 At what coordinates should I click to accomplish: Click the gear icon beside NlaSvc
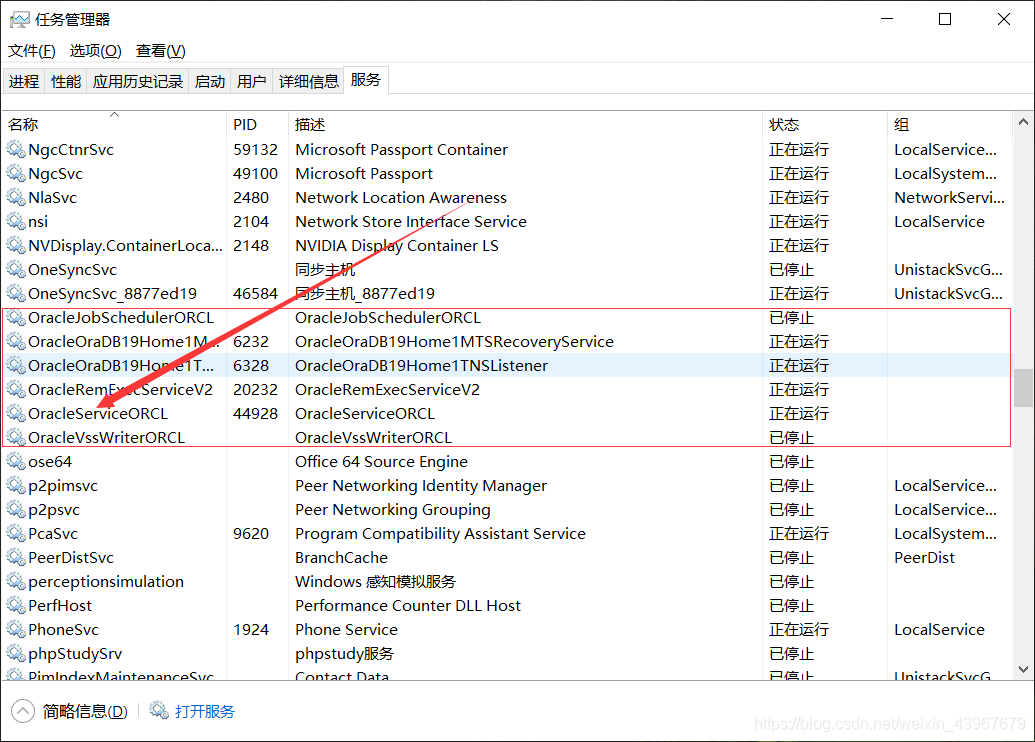(x=16, y=197)
